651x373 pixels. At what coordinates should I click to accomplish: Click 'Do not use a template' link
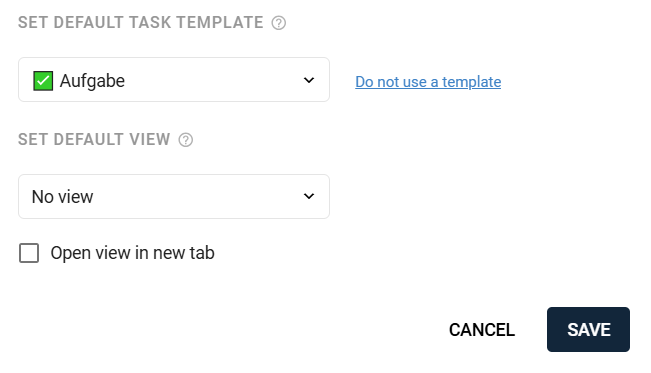pos(428,82)
